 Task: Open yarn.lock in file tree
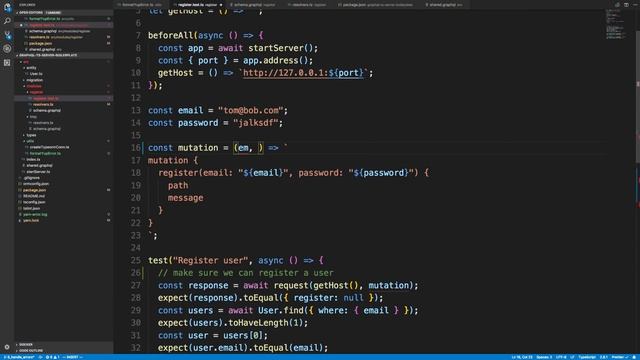[31, 221]
